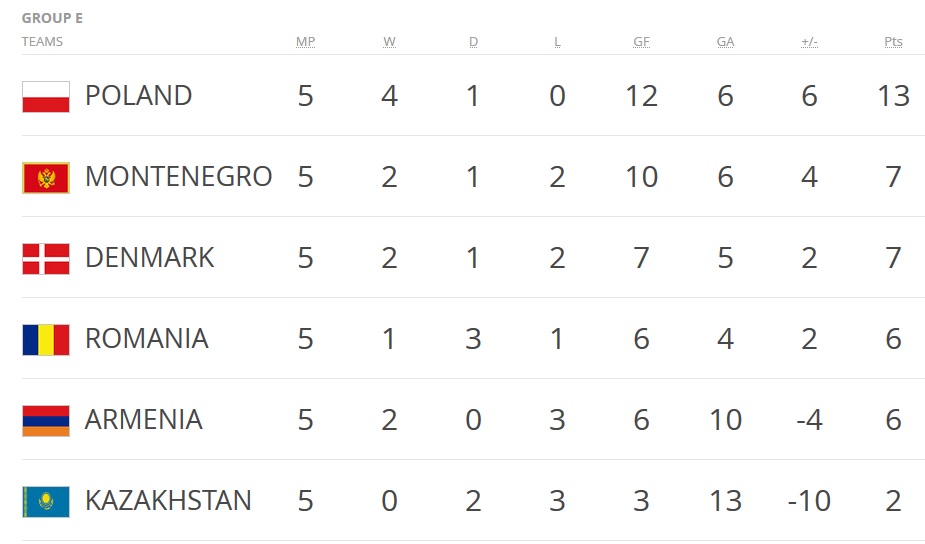This screenshot has width=925, height=544.
Task: Click the GA column header
Action: pyautogui.click(x=725, y=42)
